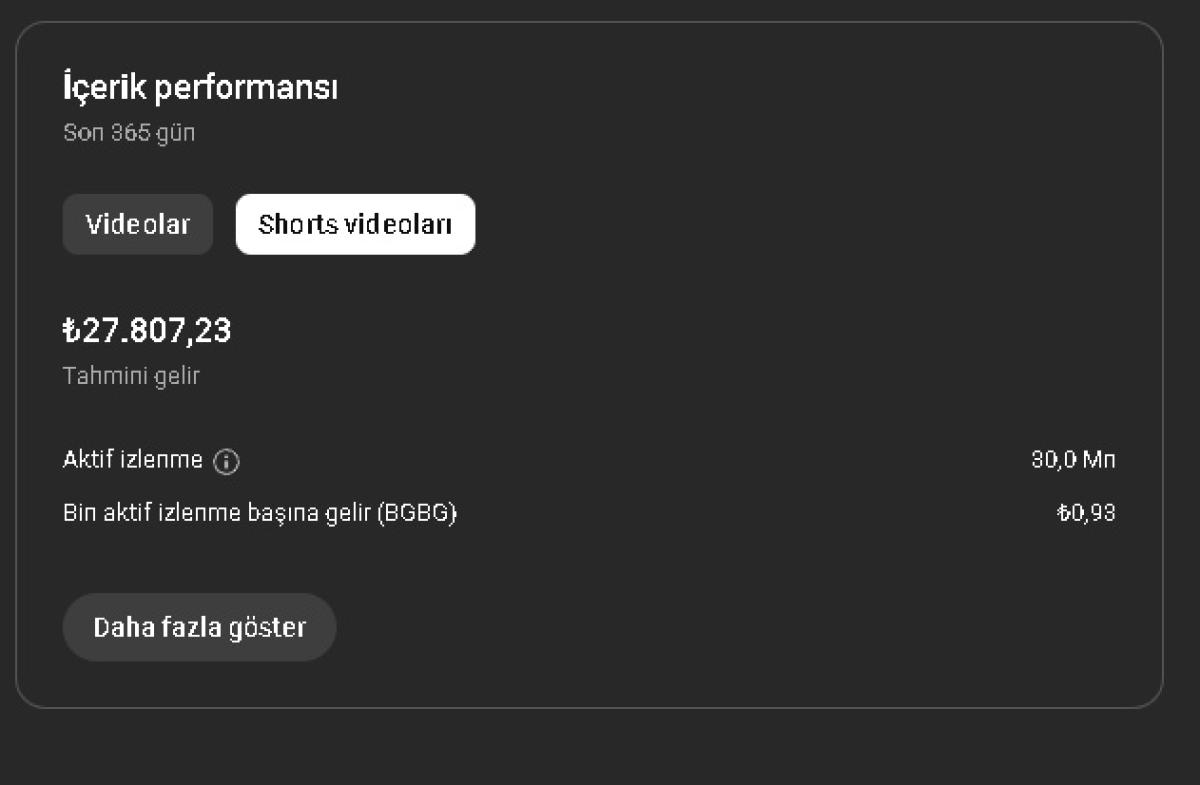Click the info icon beside Aktif izlenme
1200x785 pixels.
[x=227, y=462]
